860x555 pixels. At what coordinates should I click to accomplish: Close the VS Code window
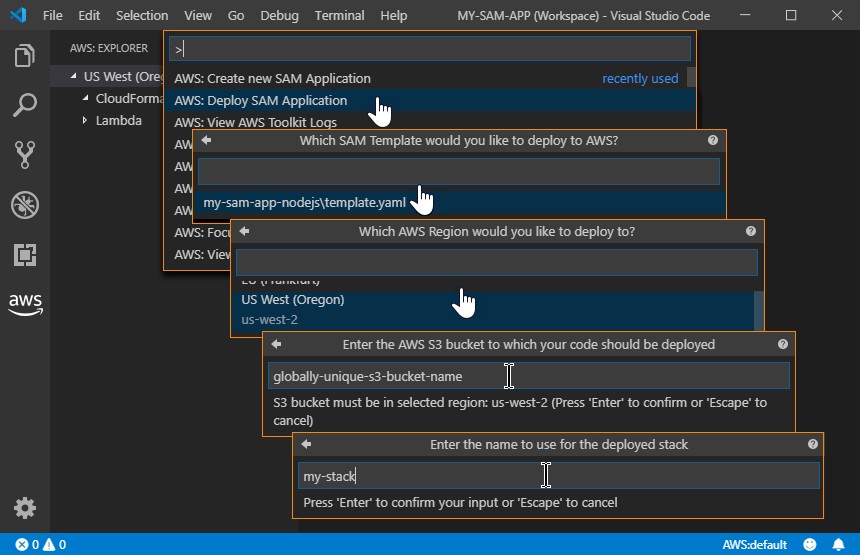836,15
